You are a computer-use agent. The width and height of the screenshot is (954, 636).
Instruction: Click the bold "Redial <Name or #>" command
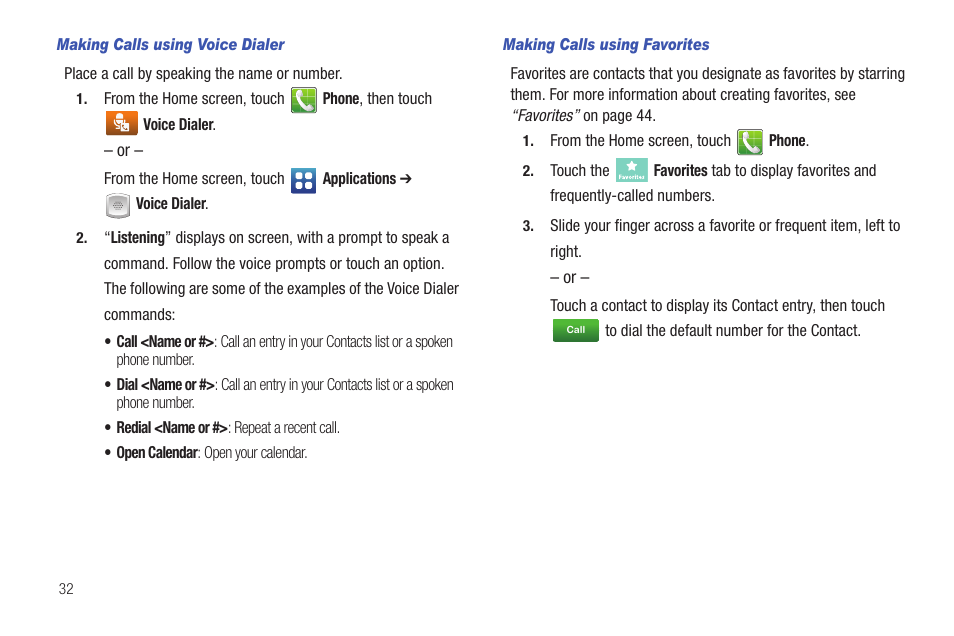point(172,428)
